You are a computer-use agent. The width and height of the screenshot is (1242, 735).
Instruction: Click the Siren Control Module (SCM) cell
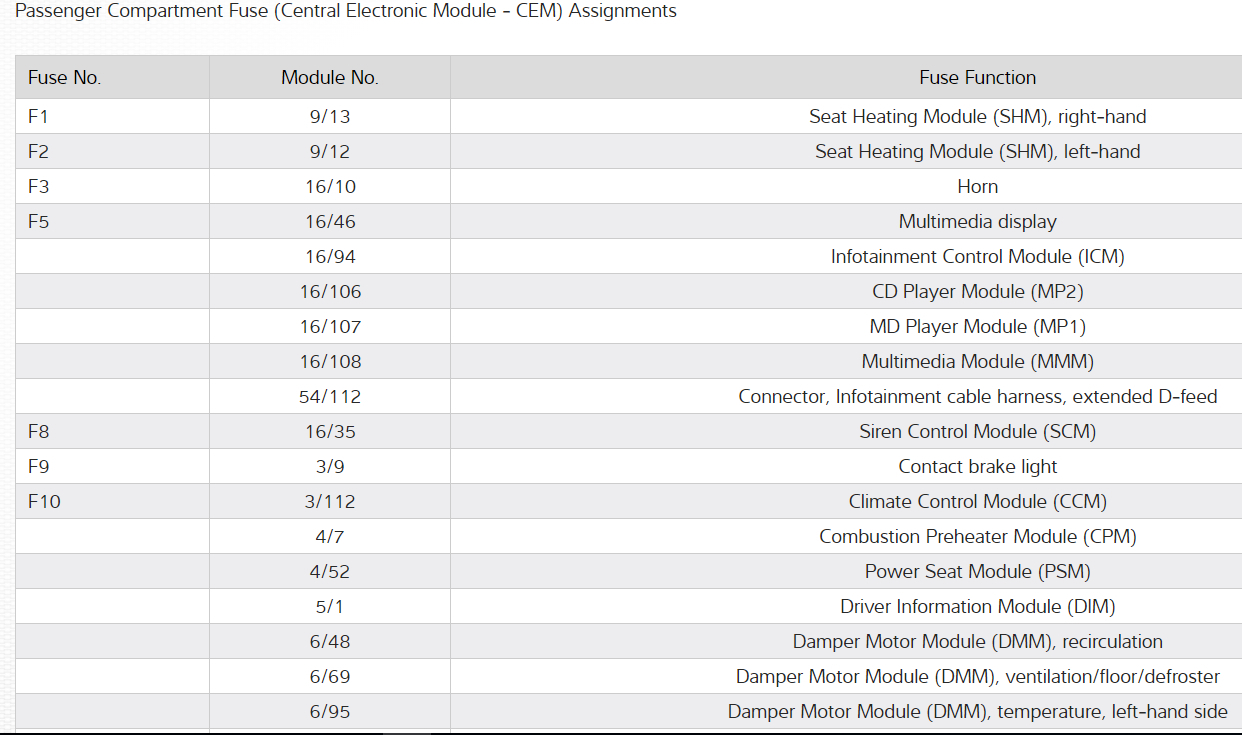coord(977,432)
